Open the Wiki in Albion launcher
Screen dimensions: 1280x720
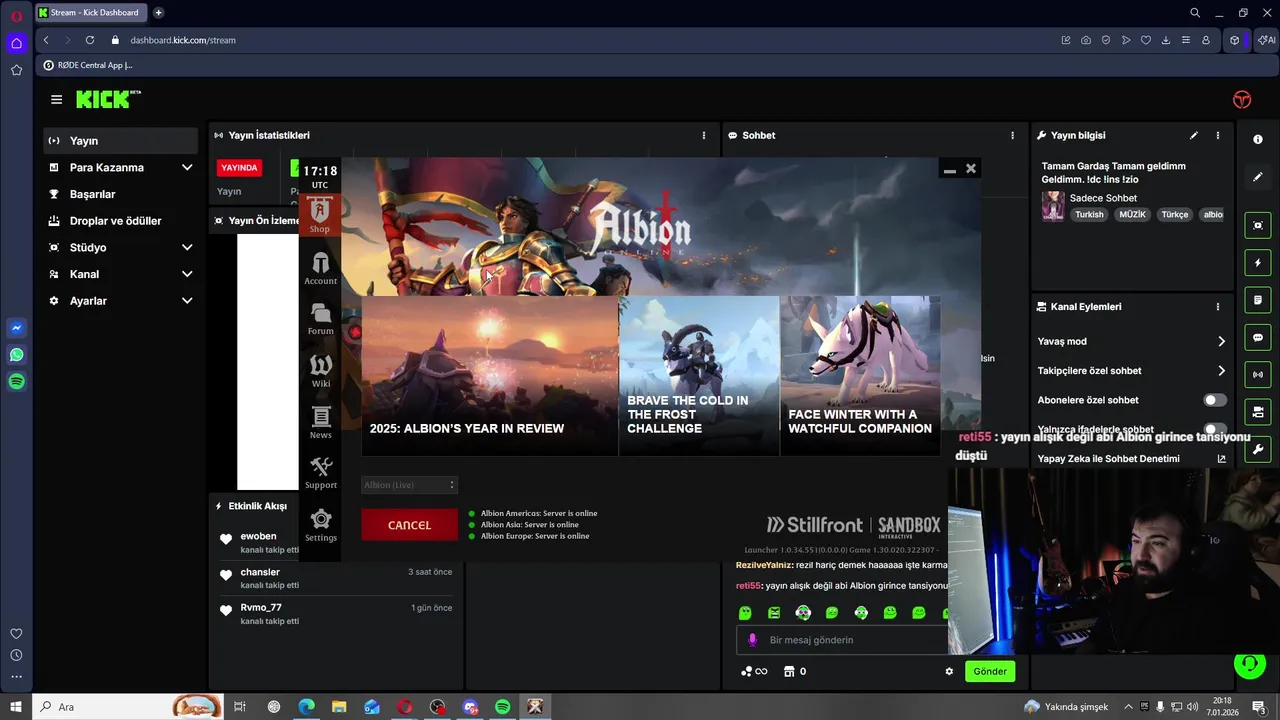tap(320, 370)
